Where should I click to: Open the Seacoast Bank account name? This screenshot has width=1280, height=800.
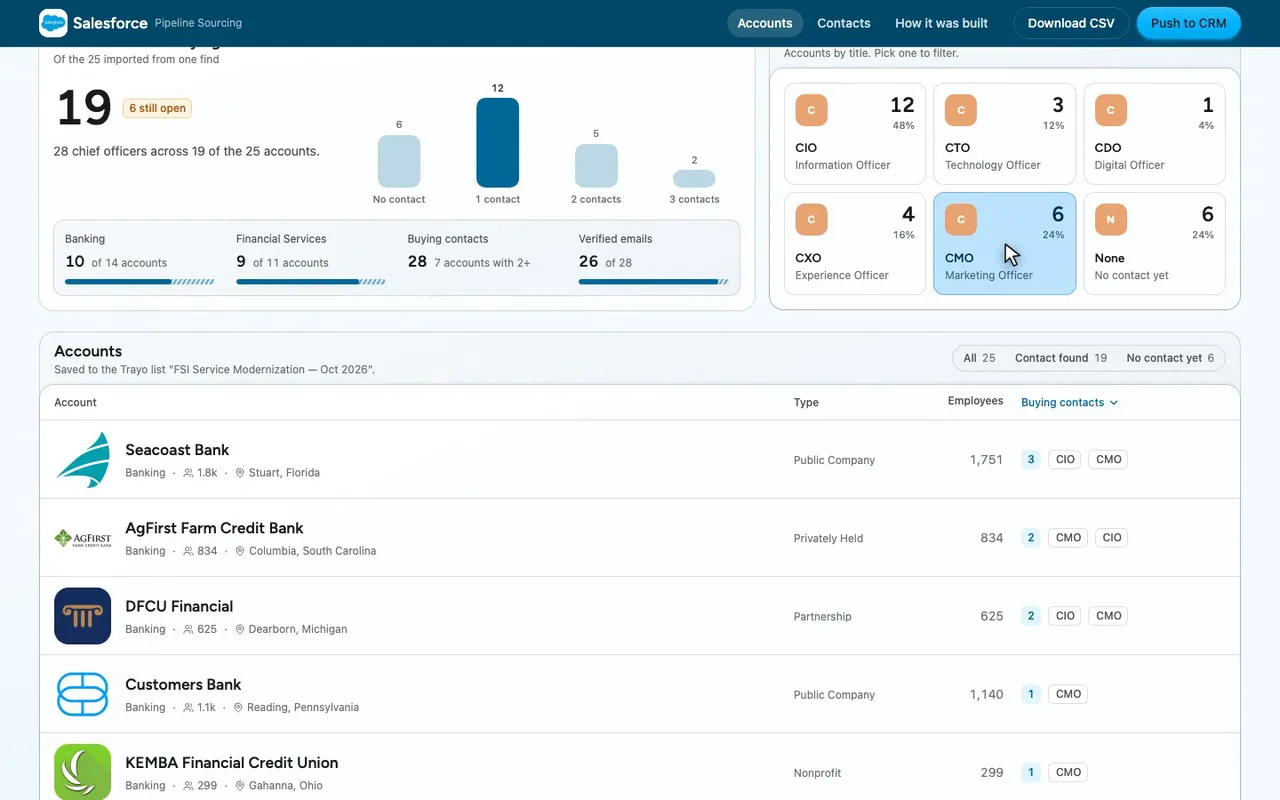(x=177, y=450)
